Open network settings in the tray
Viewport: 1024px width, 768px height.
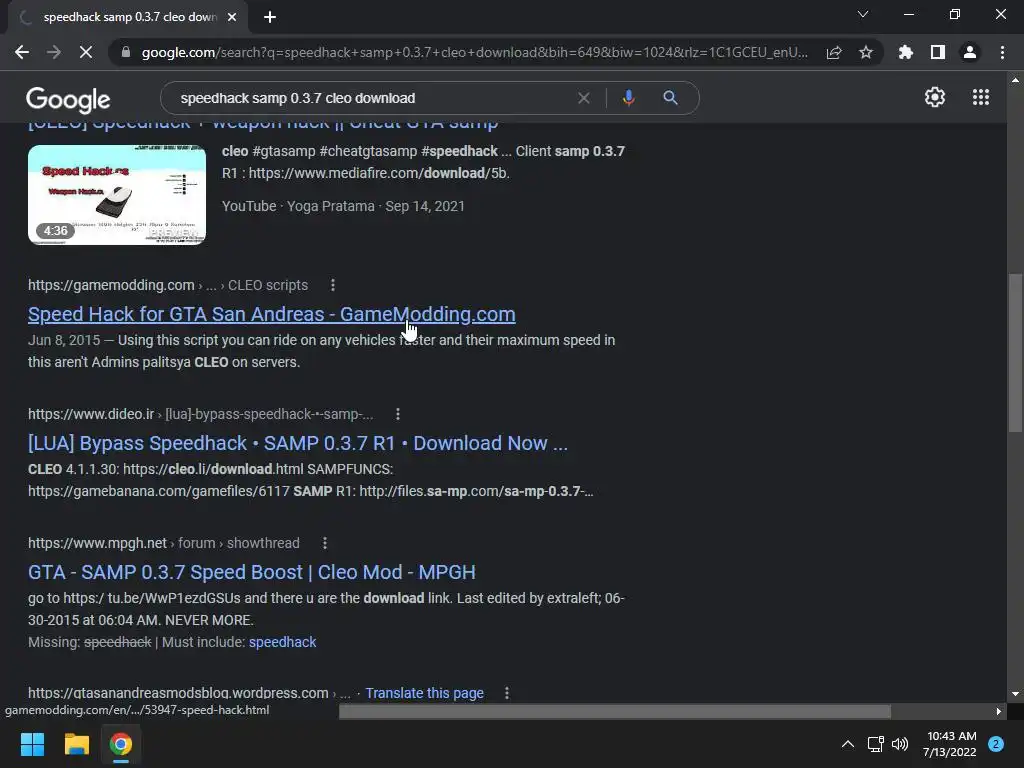pos(875,744)
